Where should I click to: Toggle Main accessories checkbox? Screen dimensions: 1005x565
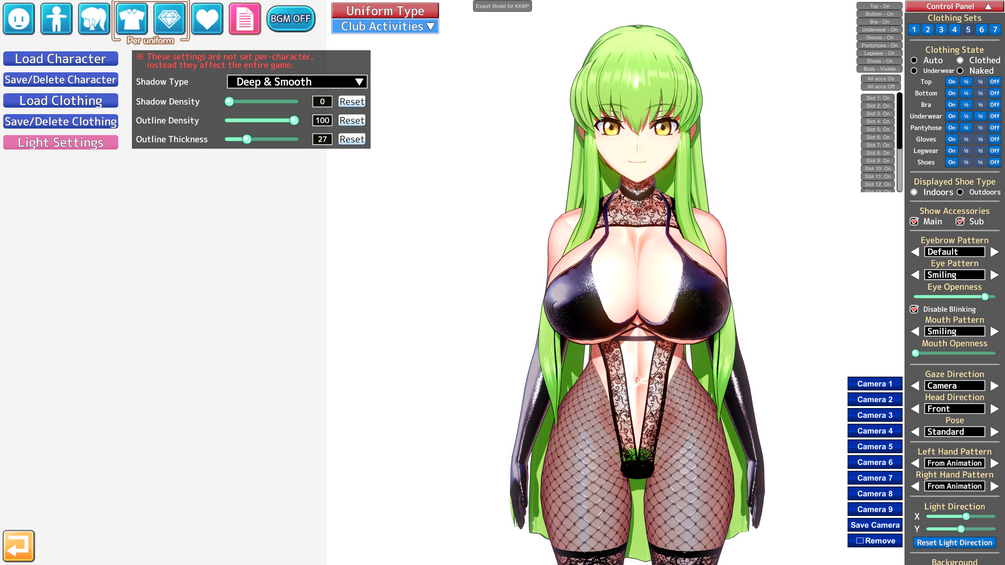click(x=914, y=222)
